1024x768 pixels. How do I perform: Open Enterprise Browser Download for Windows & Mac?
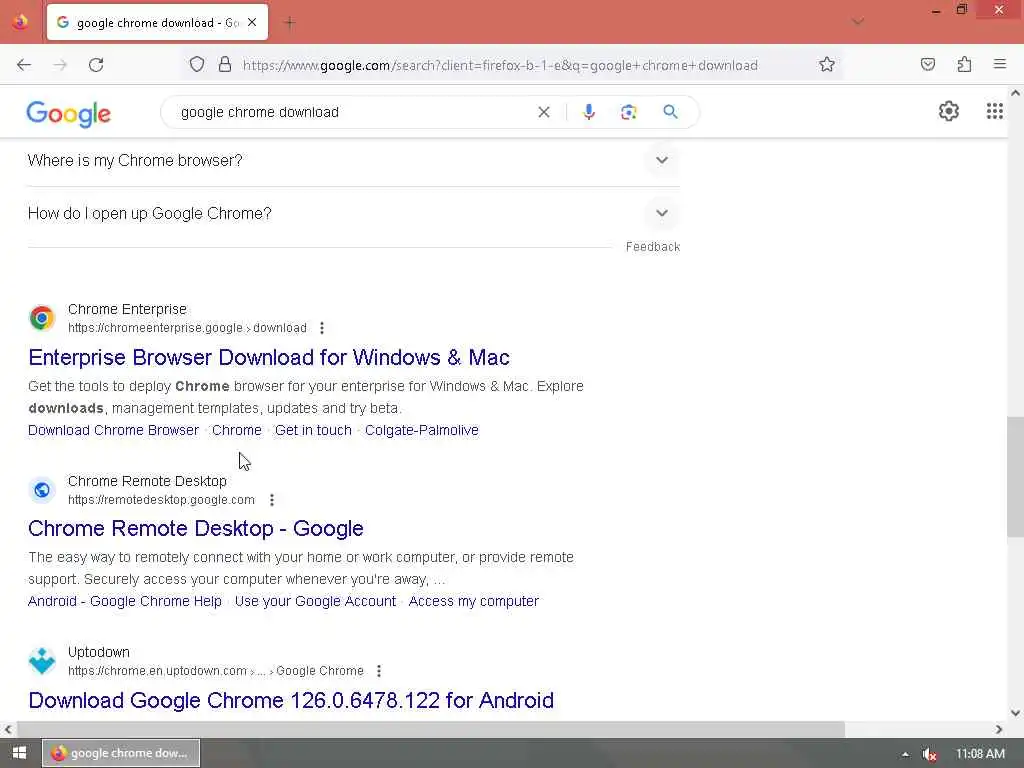pyautogui.click(x=268, y=357)
